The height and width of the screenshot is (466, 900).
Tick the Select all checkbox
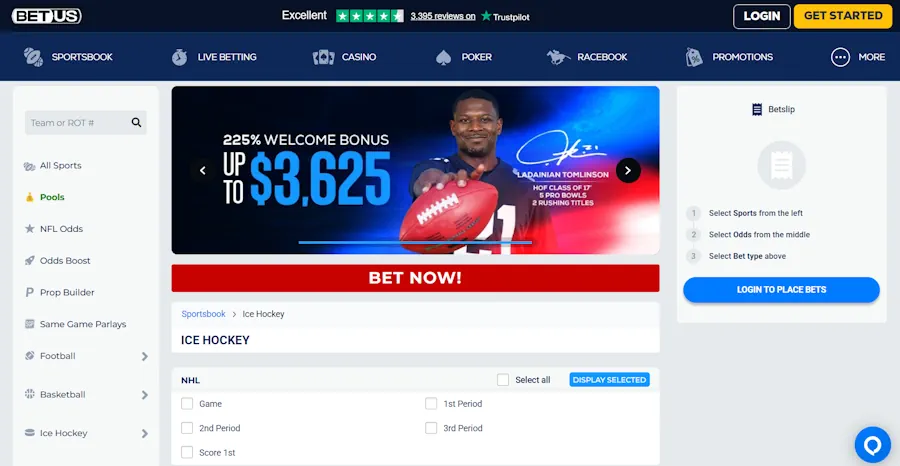pyautogui.click(x=503, y=380)
